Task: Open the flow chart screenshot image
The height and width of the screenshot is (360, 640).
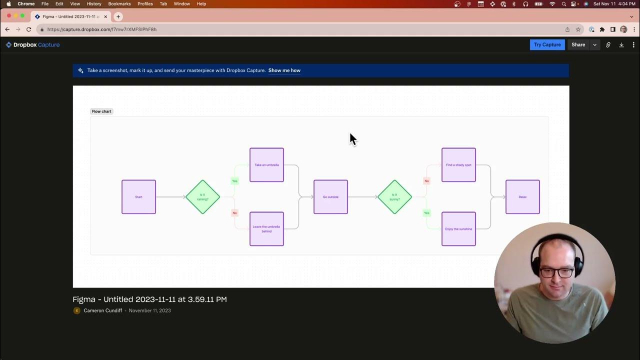Action: click(x=321, y=187)
